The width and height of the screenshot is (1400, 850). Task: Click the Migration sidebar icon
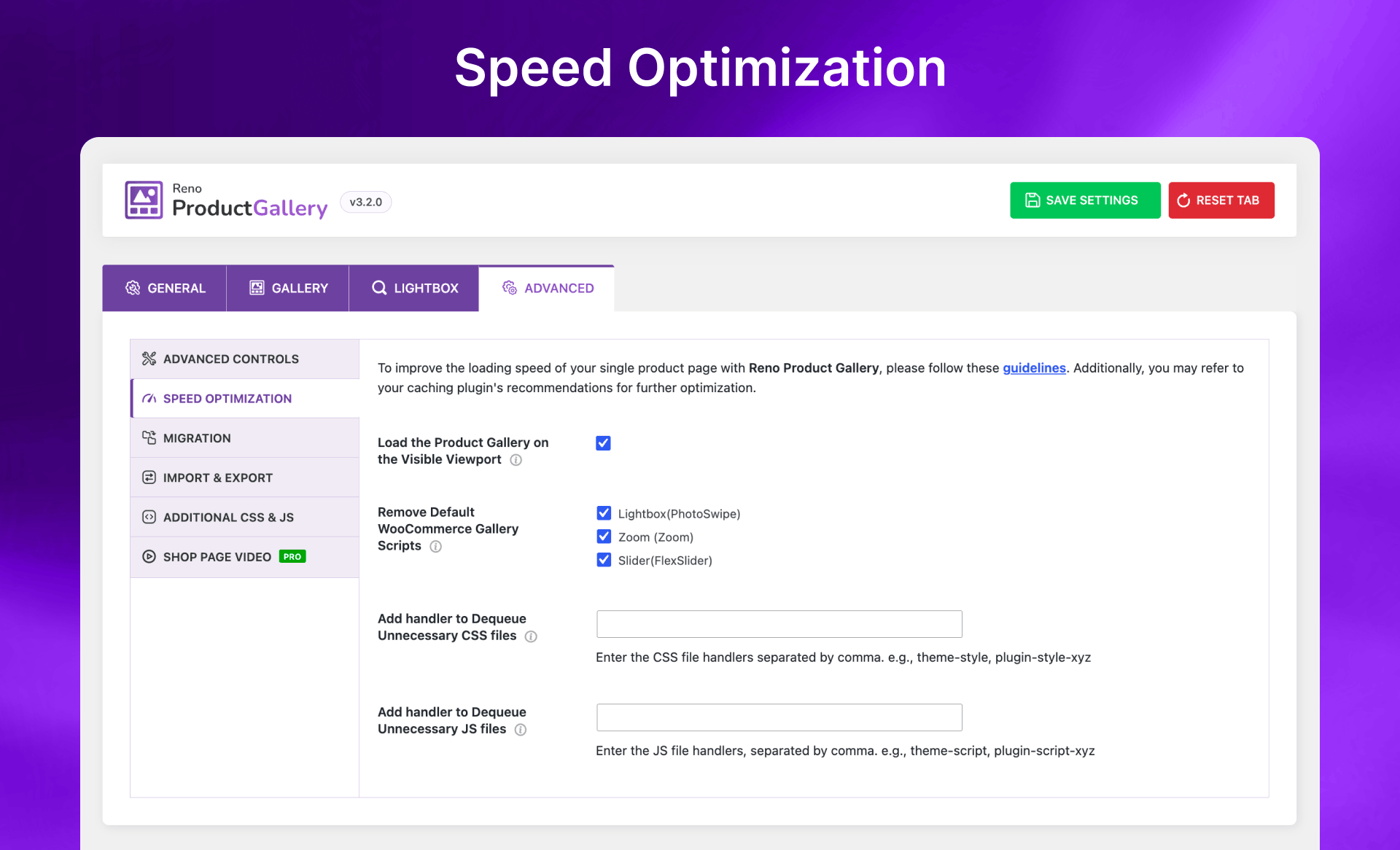click(x=149, y=438)
